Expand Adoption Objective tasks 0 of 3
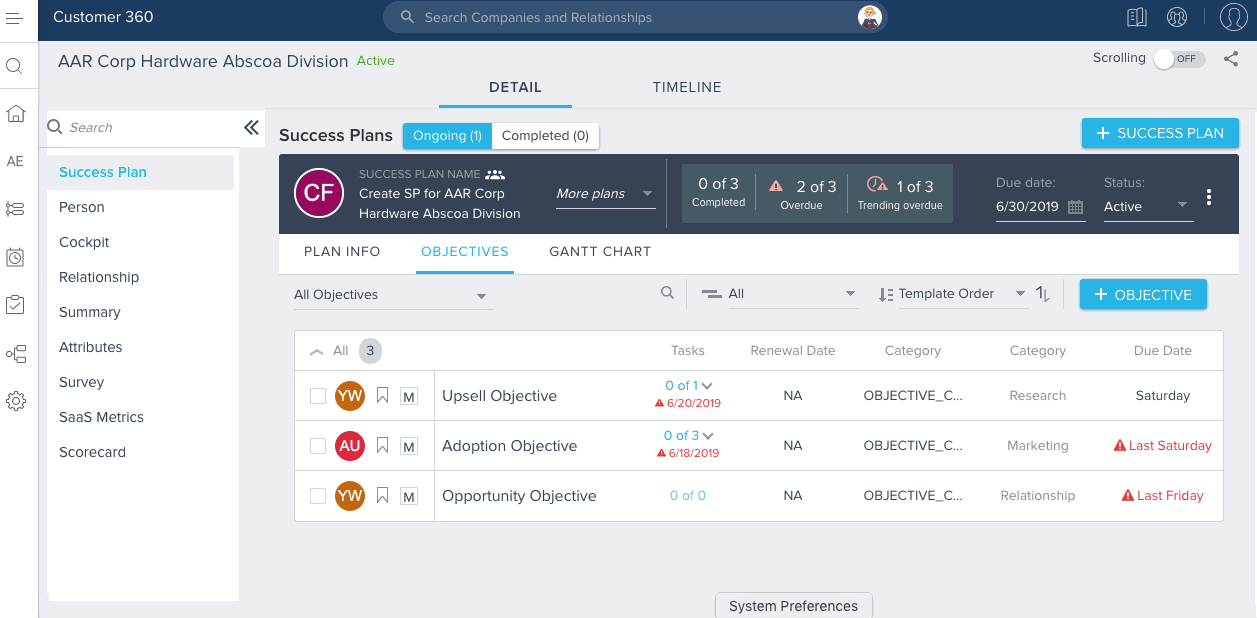The height and width of the screenshot is (618, 1257). [x=689, y=436]
